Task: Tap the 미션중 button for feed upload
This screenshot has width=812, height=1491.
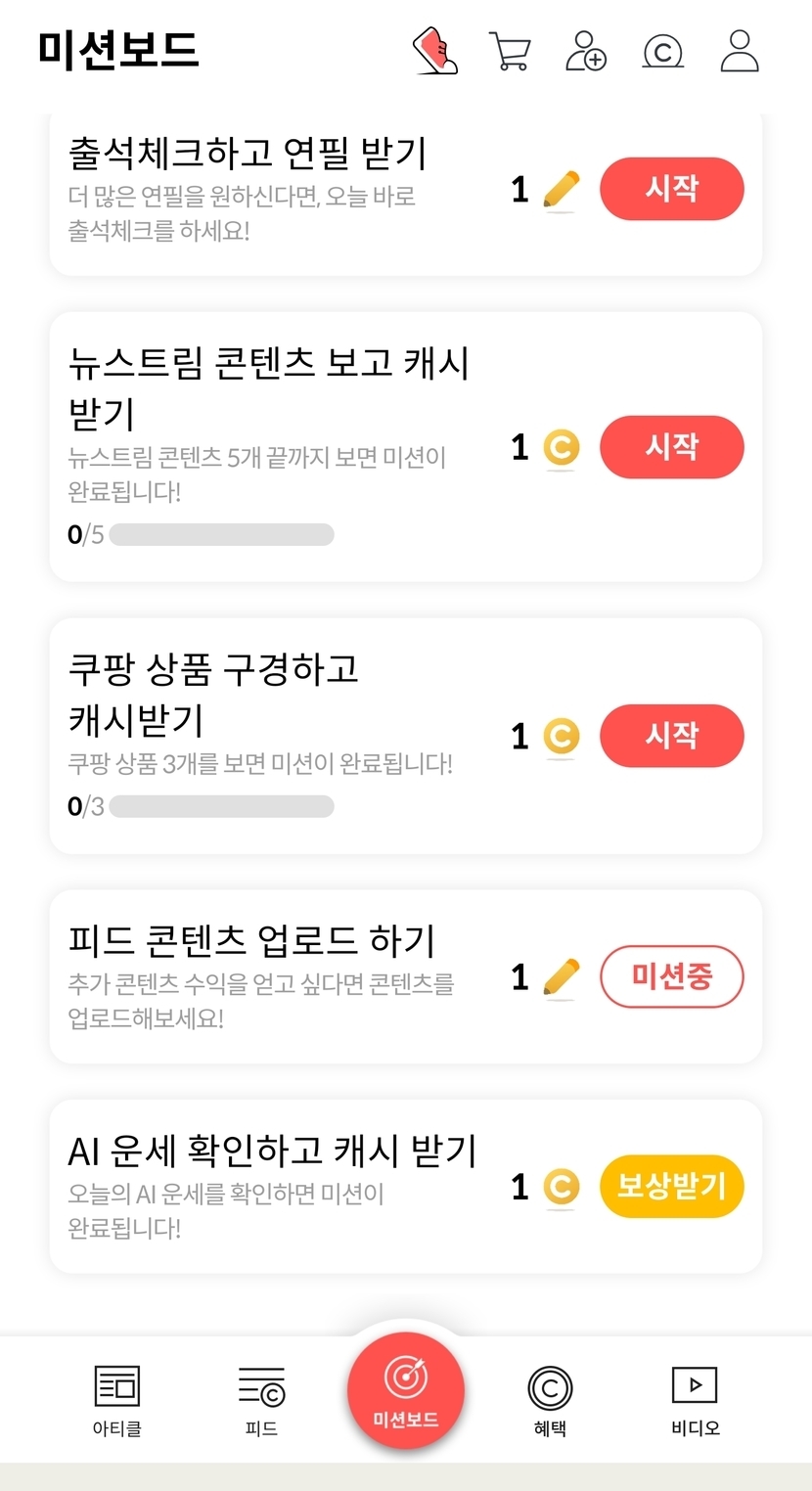Action: click(x=671, y=976)
